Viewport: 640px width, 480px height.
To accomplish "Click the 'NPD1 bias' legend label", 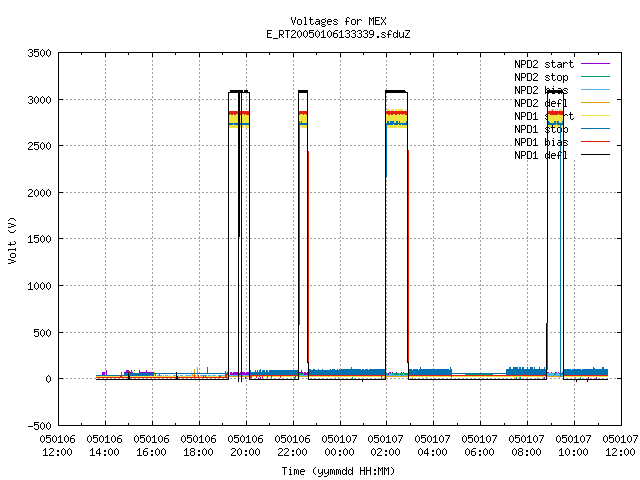I will click(x=541, y=142).
